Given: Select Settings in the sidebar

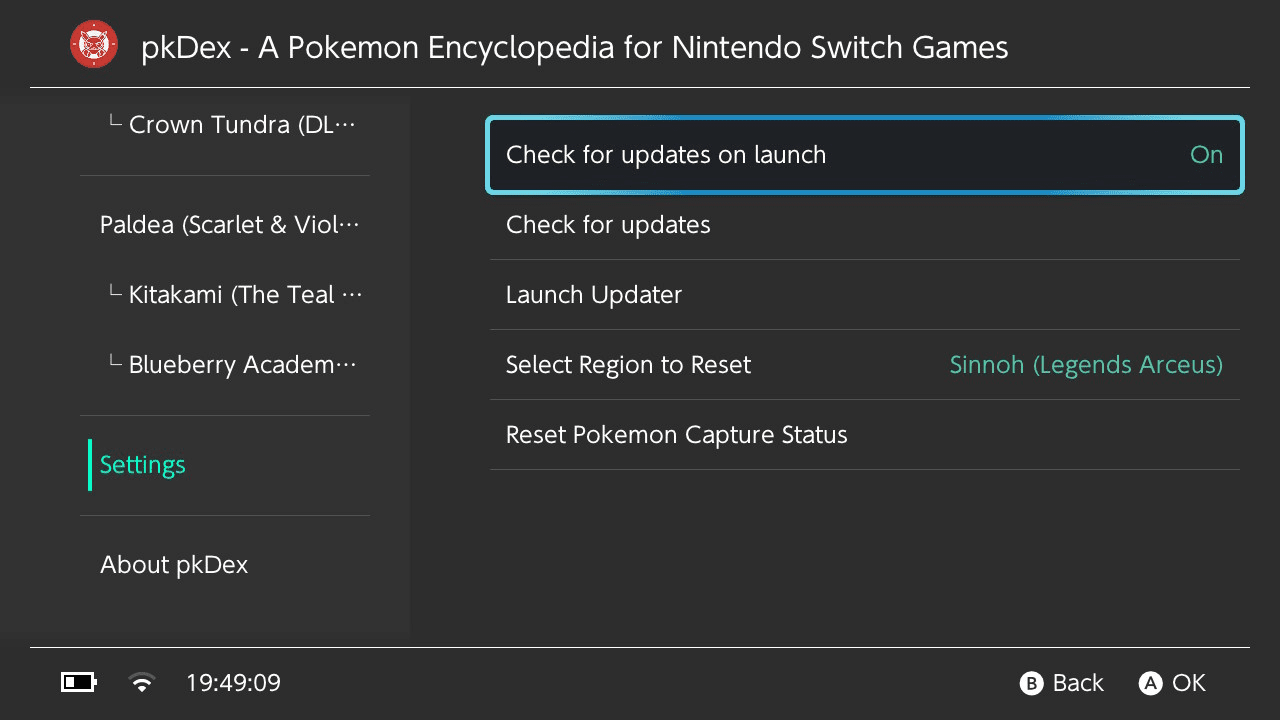Looking at the screenshot, I should coord(225,465).
